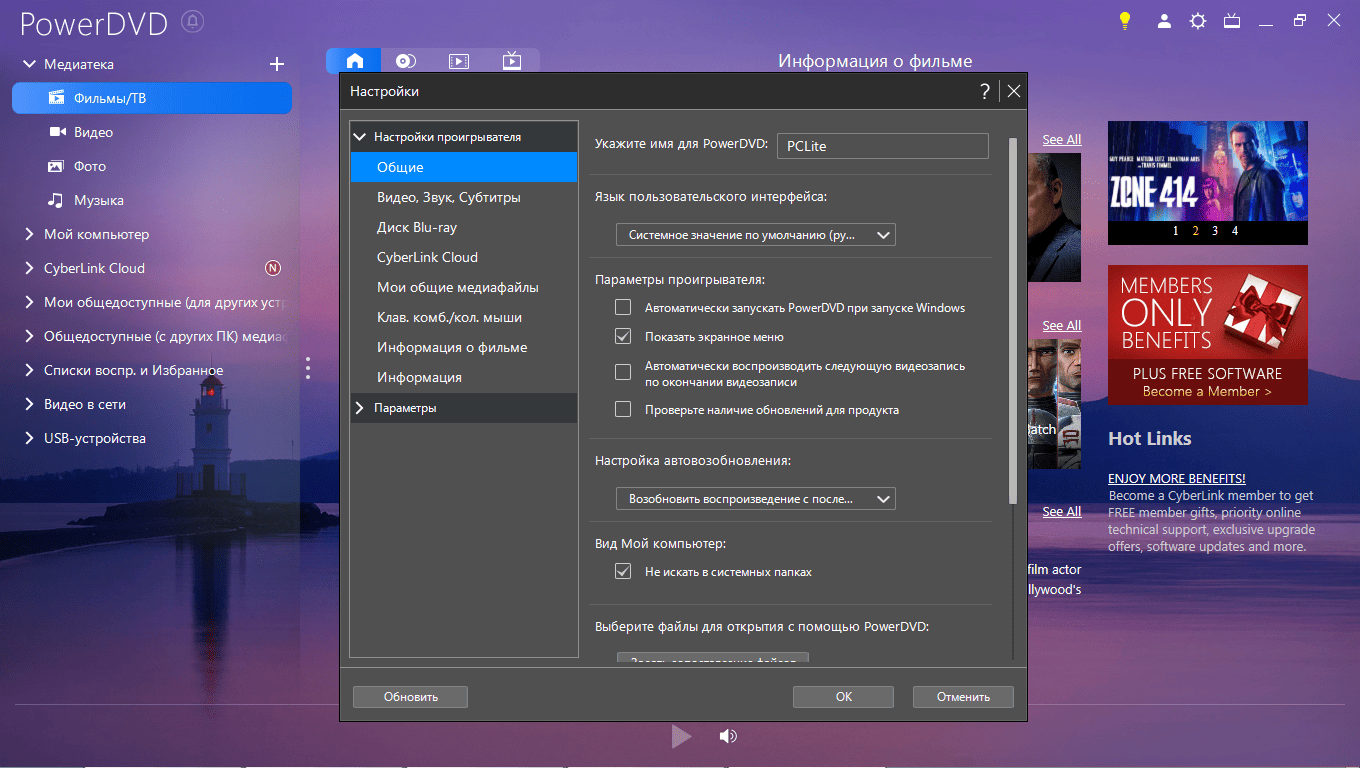Enable auto-play next video checkbox
1360x768 pixels.
(623, 373)
